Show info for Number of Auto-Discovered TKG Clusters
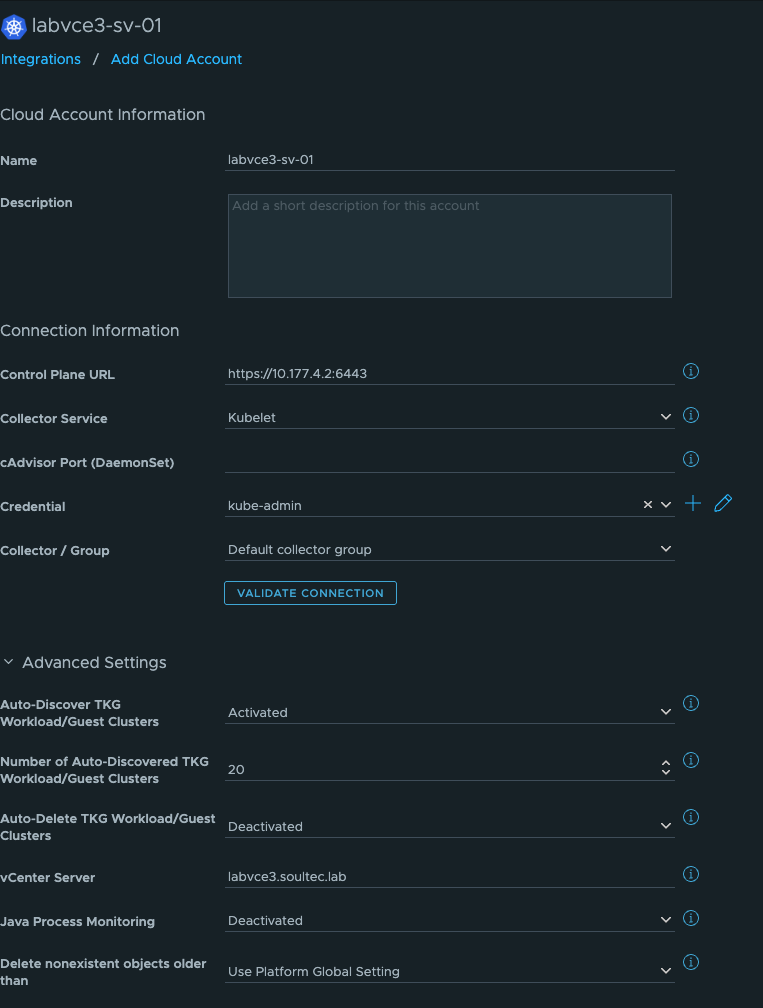Image resolution: width=763 pixels, height=1008 pixels. pos(691,760)
